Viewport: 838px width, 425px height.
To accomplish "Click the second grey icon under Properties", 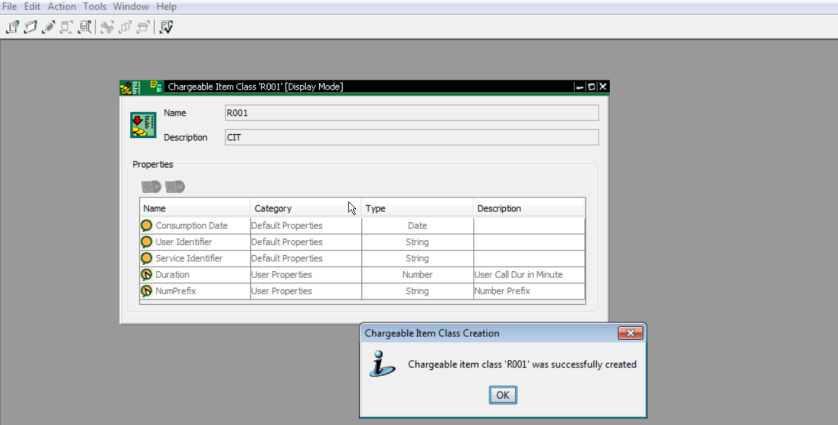I will tap(175, 186).
